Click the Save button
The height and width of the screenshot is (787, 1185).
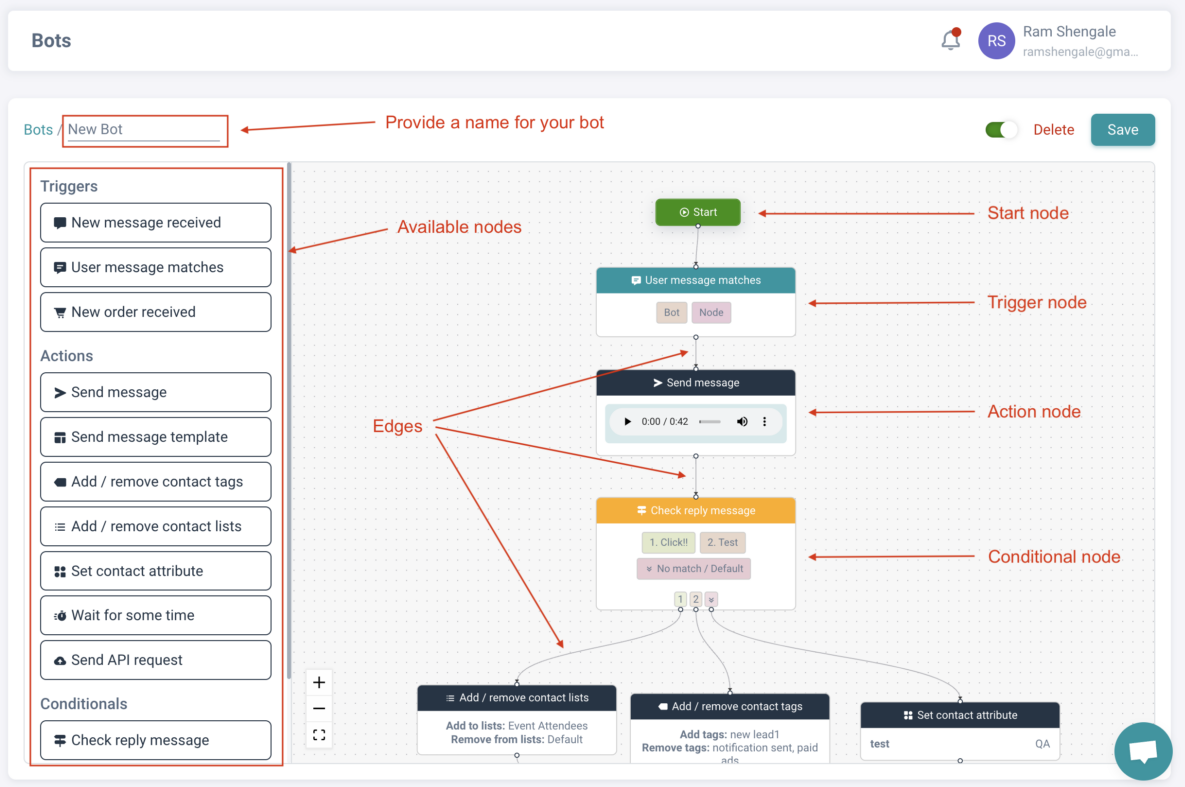click(x=1122, y=130)
